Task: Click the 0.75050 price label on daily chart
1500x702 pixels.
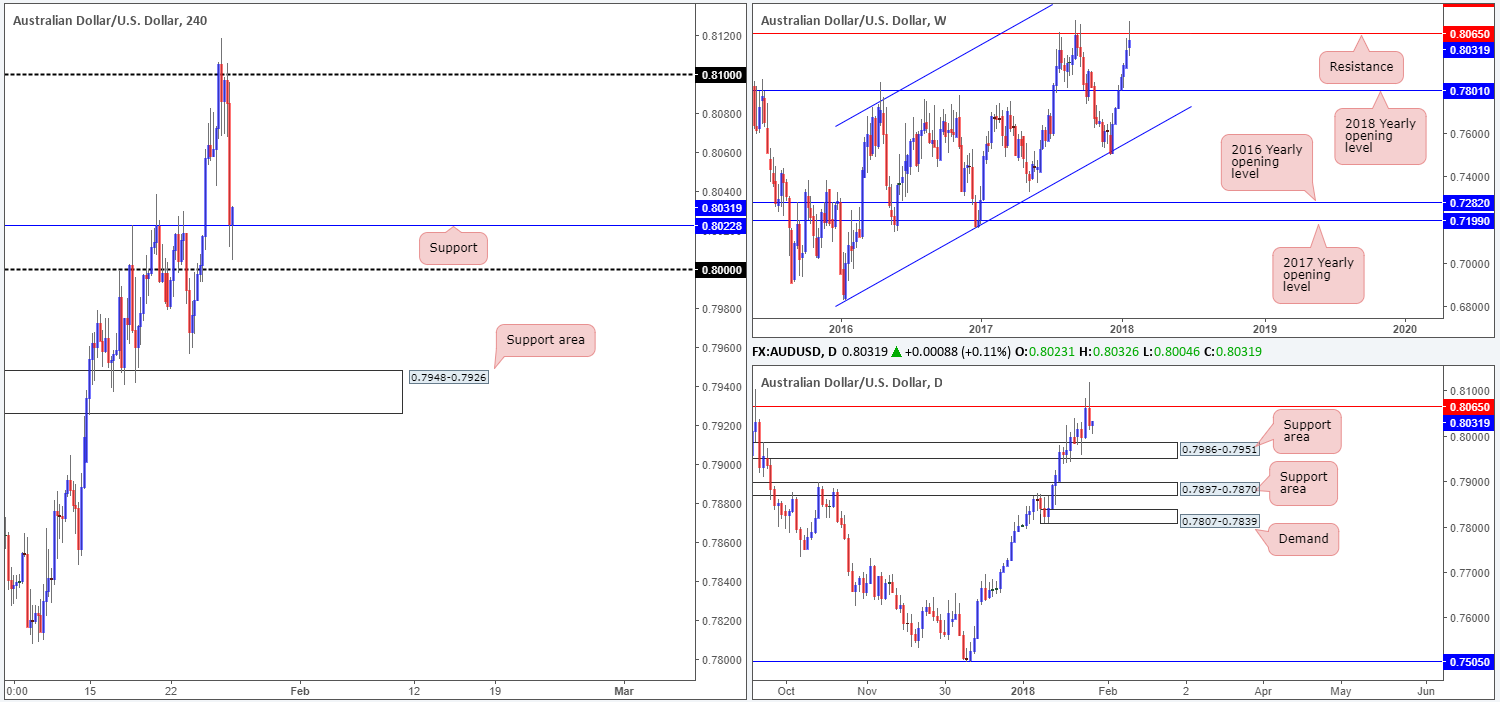Action: [x=1470, y=661]
